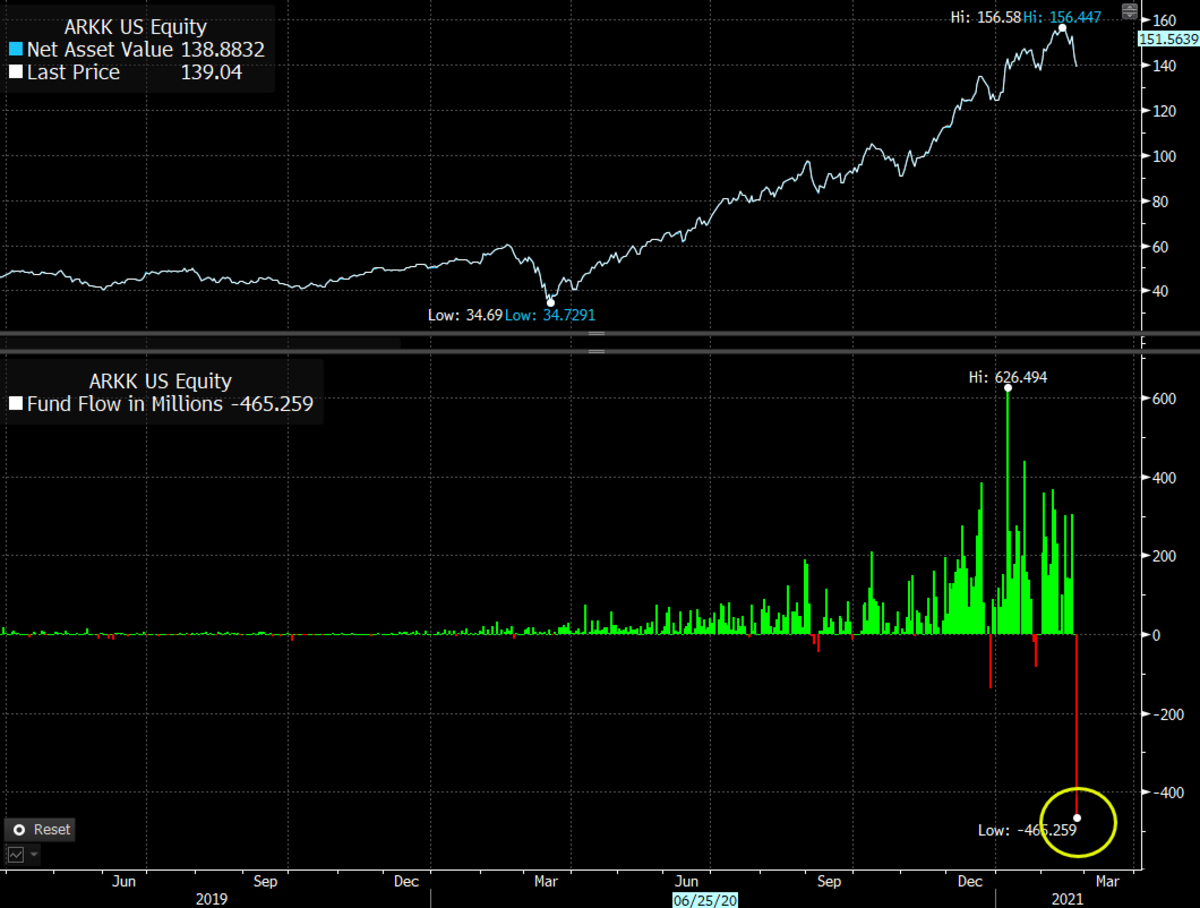This screenshot has height=908, width=1200.
Task: Select the Low: 34.69 price label
Action: (464, 315)
